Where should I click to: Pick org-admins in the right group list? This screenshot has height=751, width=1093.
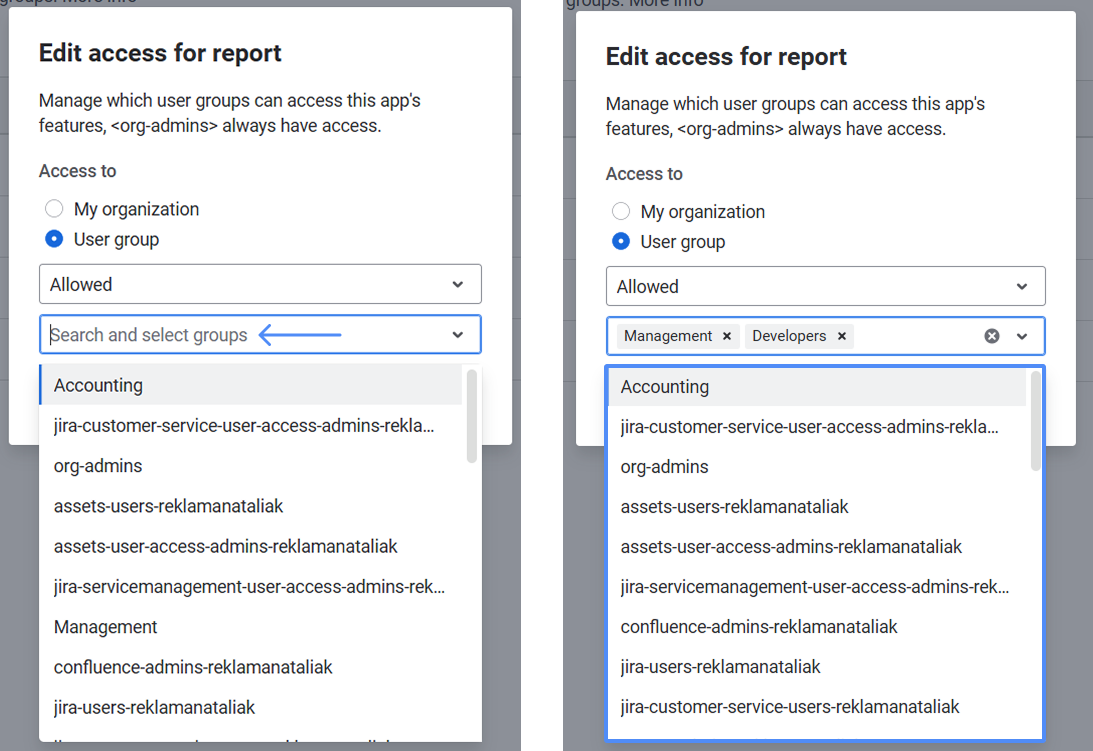664,467
